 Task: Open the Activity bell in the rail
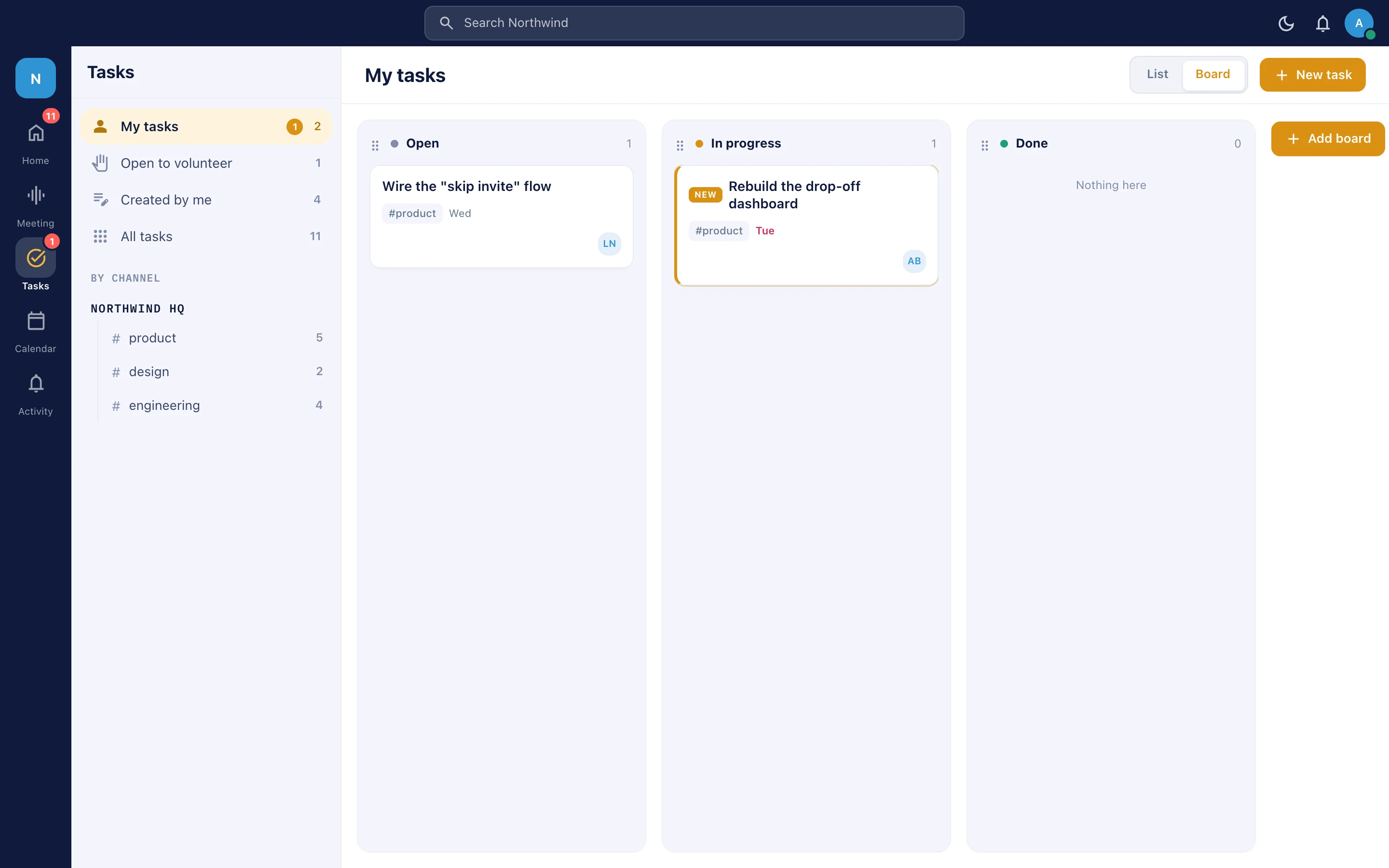click(36, 383)
